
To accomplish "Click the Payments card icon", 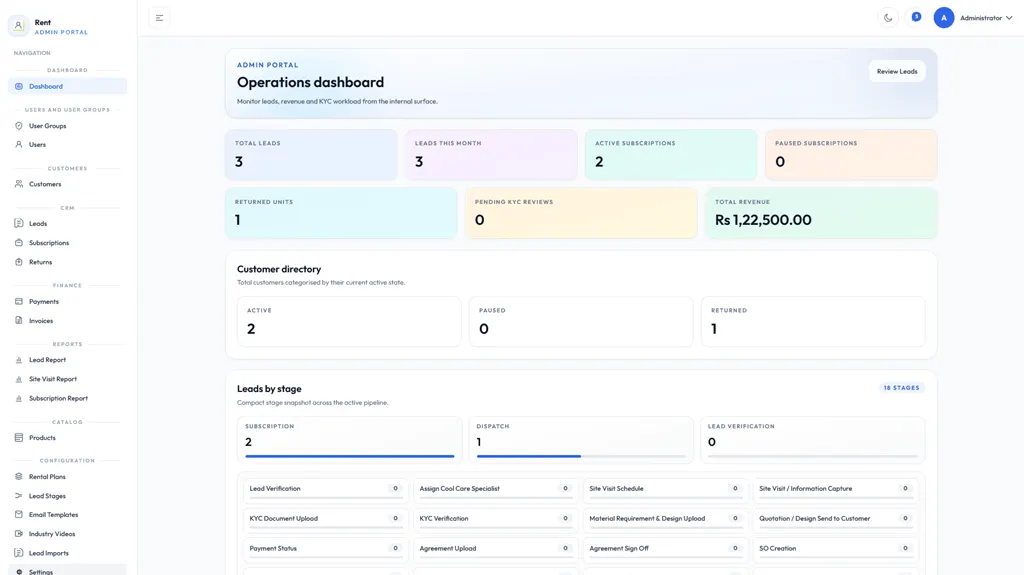I will 18,301.
